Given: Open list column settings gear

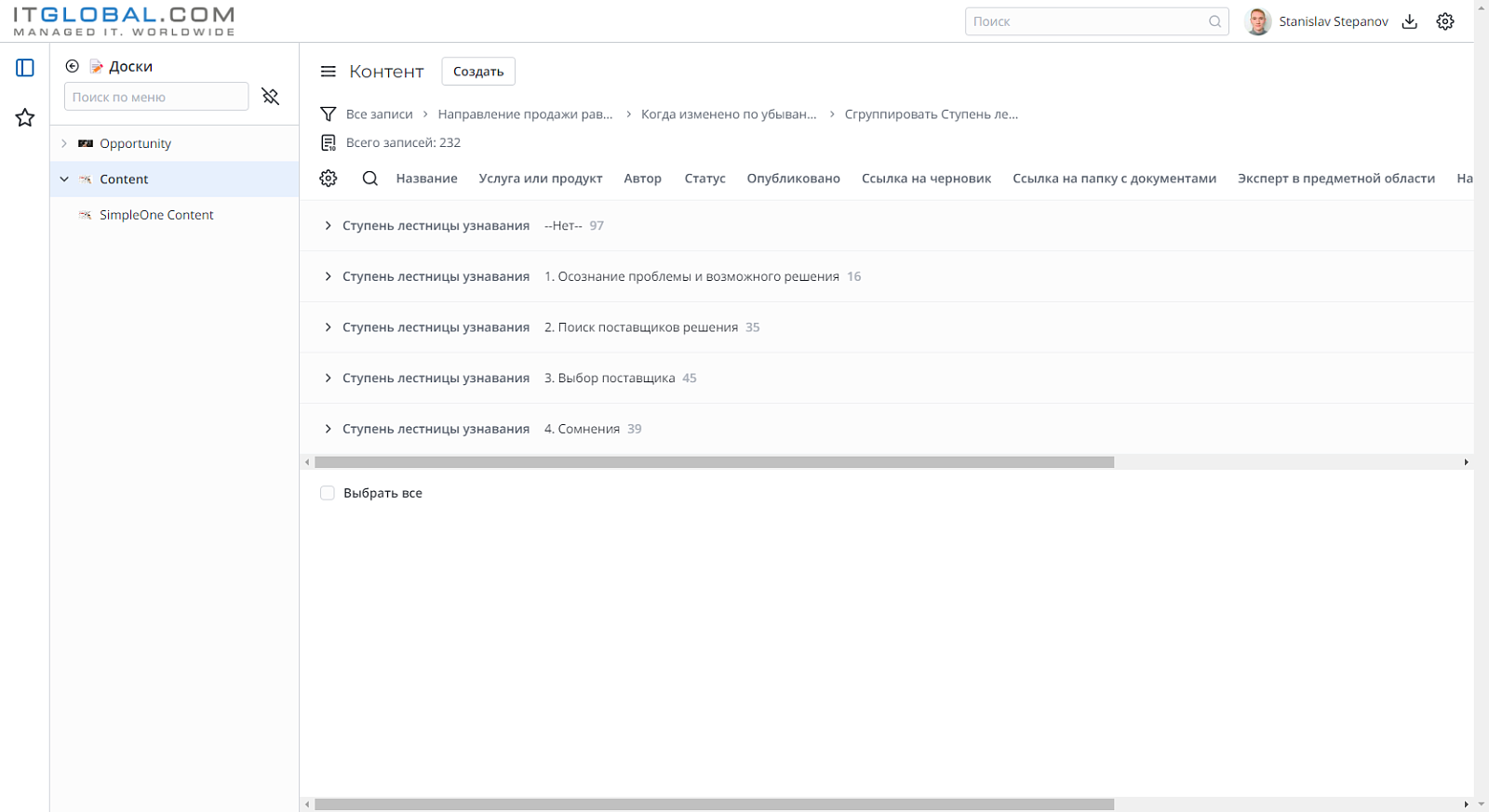Looking at the screenshot, I should coord(329,179).
